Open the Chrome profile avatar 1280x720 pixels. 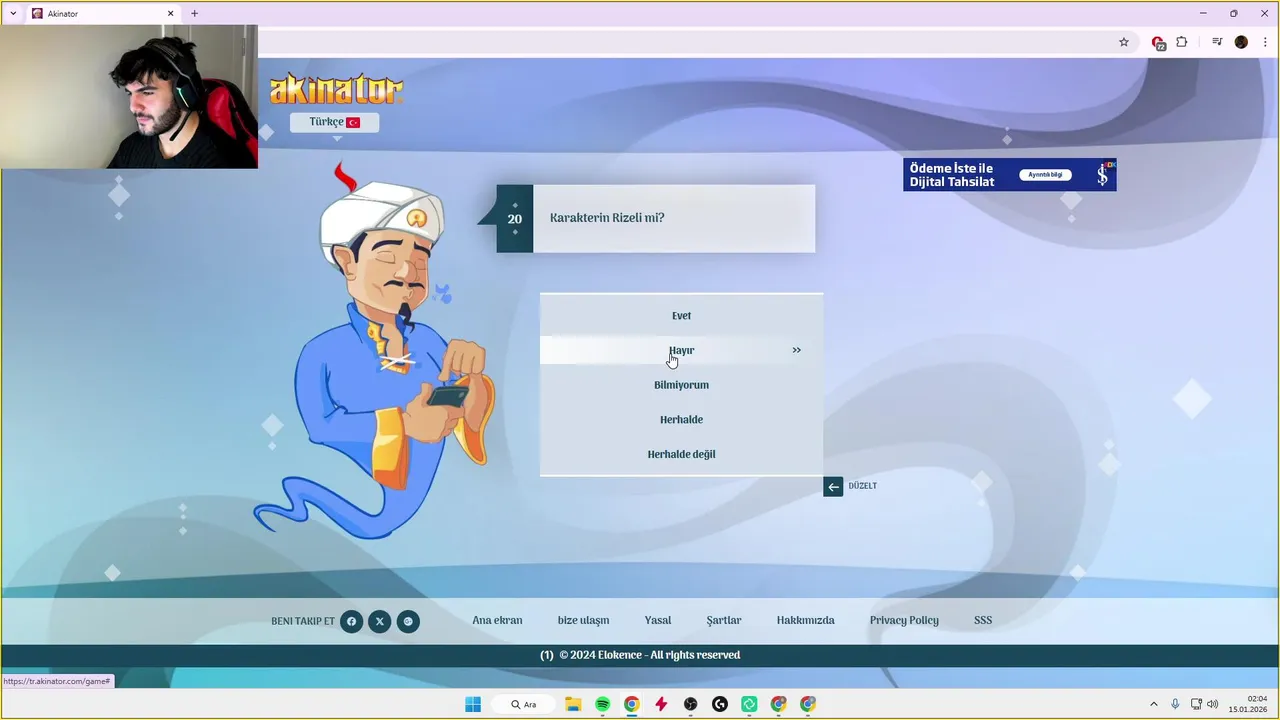tap(1241, 42)
